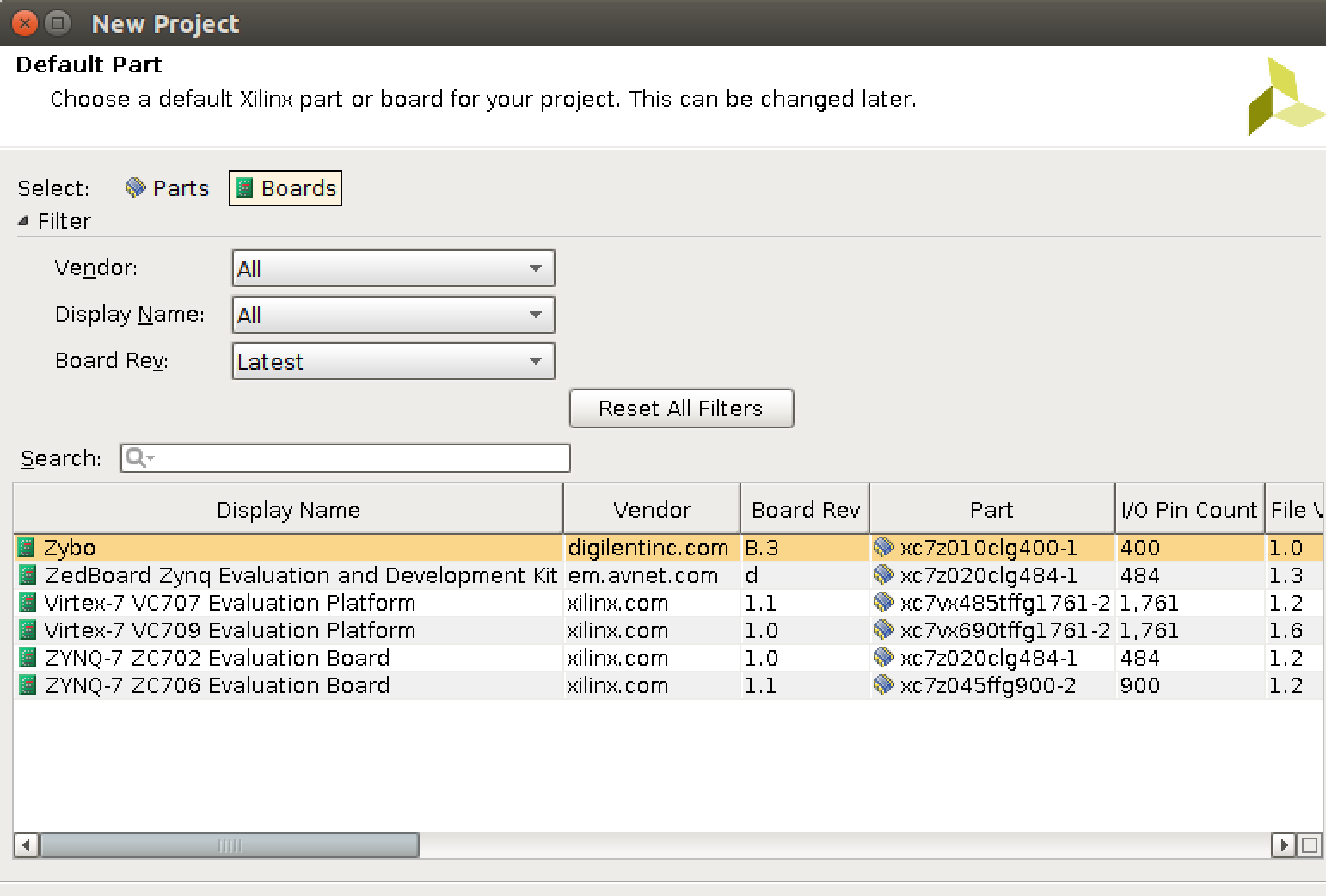Select ZYNQ-7 ZC702 Evaluation Board
Viewport: 1326px width, 896px height.
coord(217,658)
